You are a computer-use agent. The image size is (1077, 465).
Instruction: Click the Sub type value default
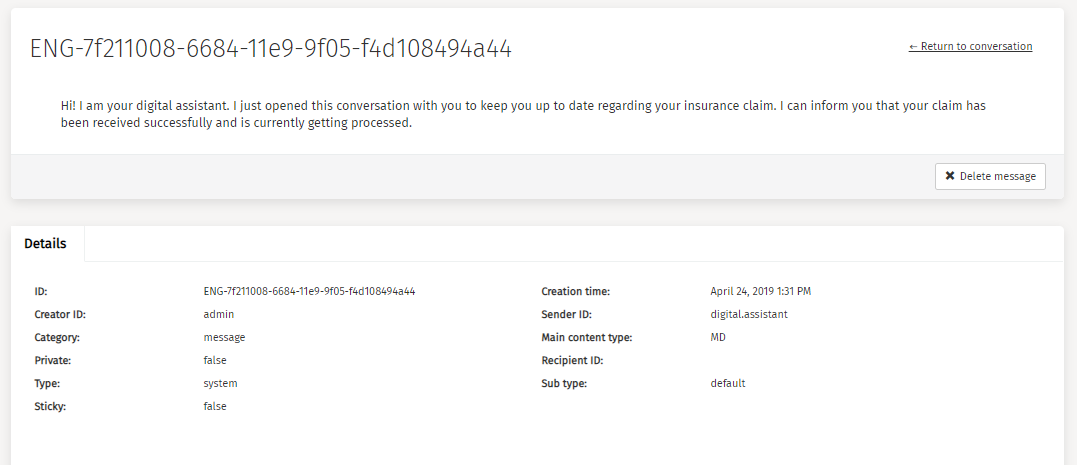[x=728, y=384]
